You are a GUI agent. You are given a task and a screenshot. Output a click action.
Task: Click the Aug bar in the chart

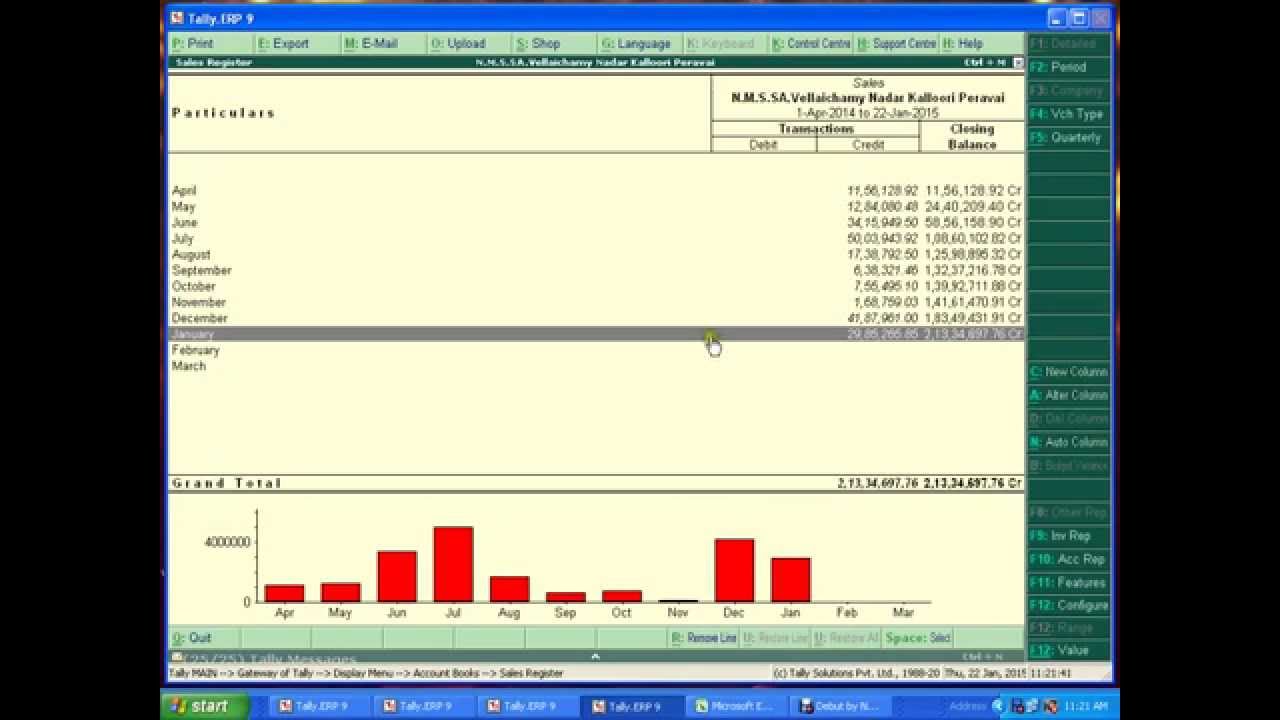(x=509, y=589)
